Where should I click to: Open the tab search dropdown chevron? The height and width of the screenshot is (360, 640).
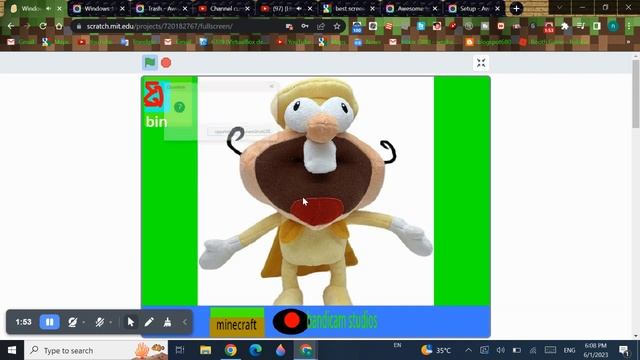(x=560, y=8)
